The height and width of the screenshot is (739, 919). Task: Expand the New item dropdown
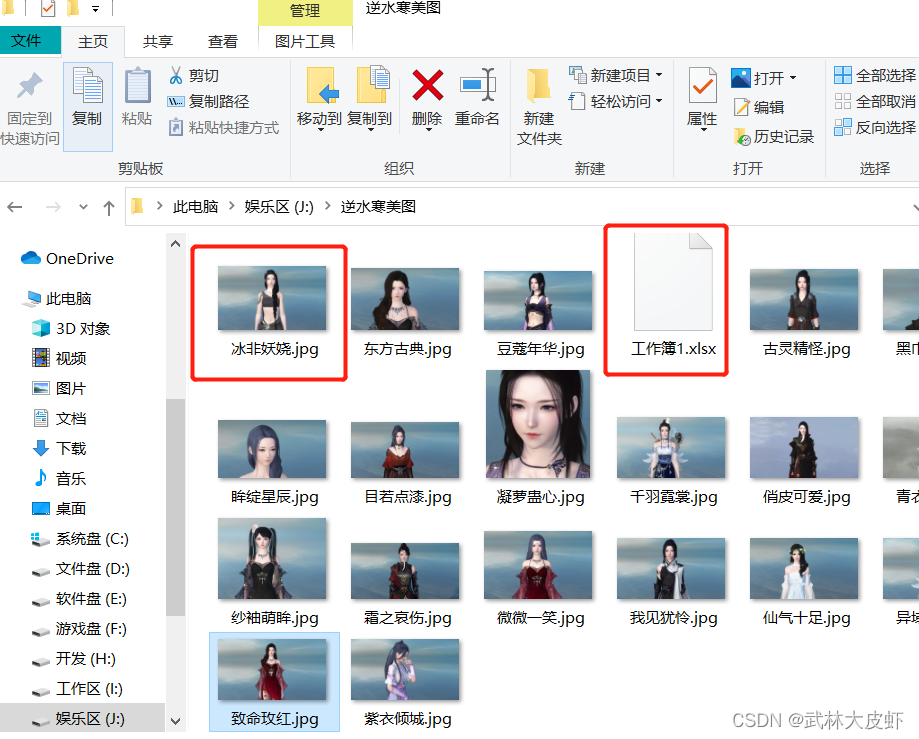point(659,75)
